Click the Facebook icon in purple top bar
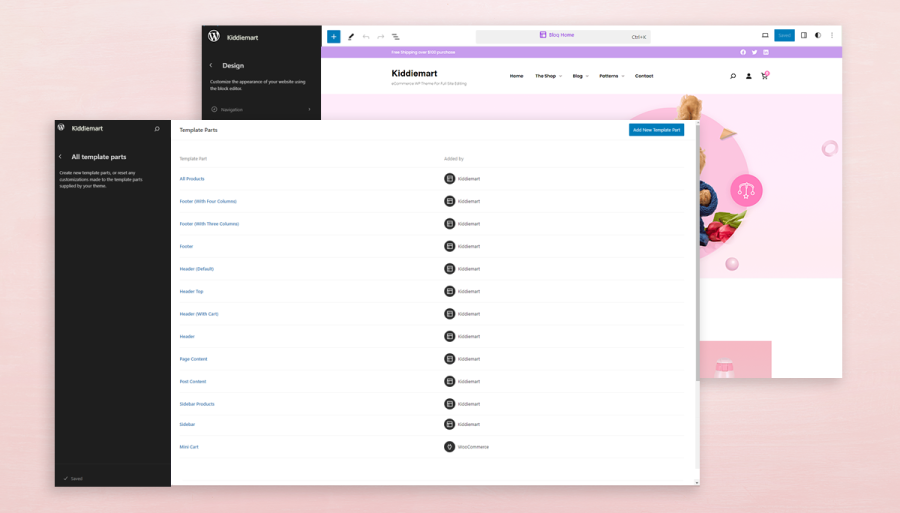The width and height of the screenshot is (900, 513). click(x=743, y=52)
